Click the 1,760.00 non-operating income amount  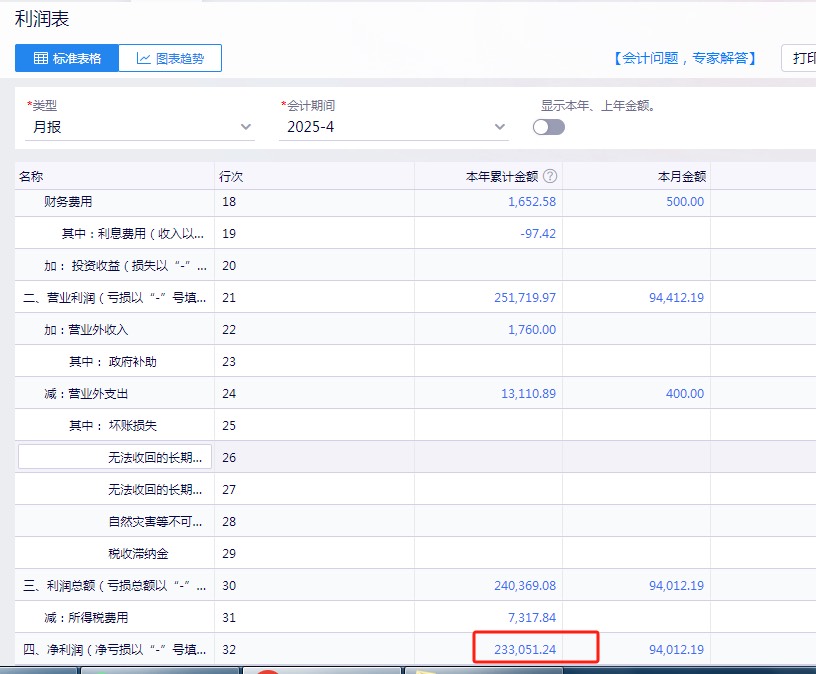tap(532, 330)
